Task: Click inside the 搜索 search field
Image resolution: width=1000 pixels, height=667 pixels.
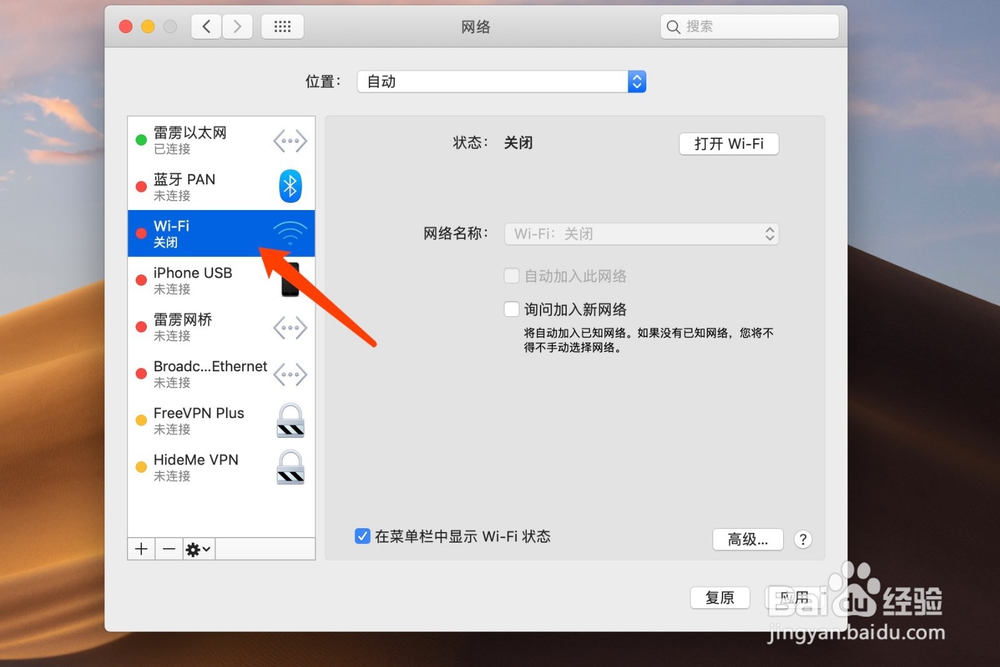Action: pos(748,26)
